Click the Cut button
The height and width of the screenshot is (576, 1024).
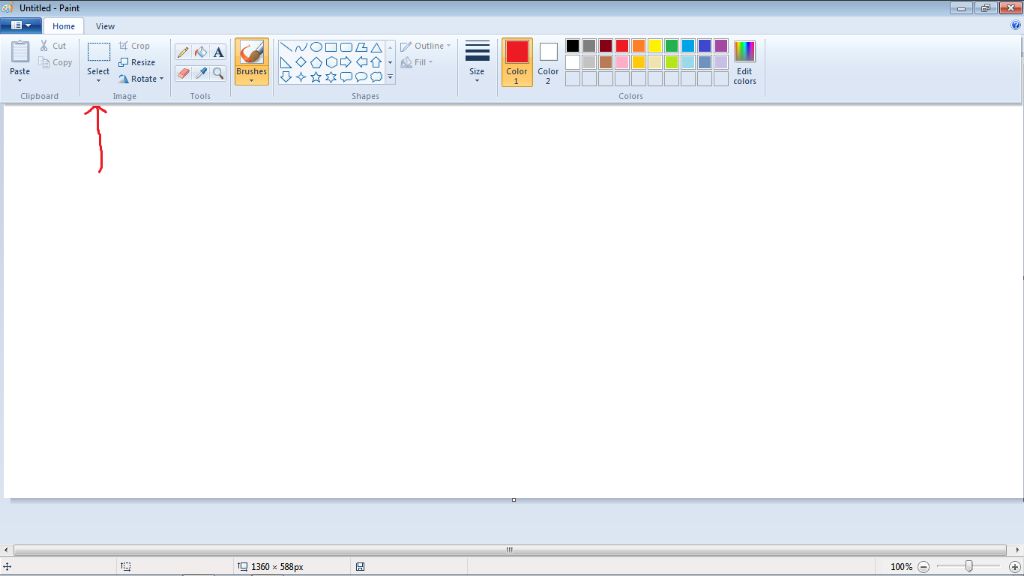tap(53, 46)
